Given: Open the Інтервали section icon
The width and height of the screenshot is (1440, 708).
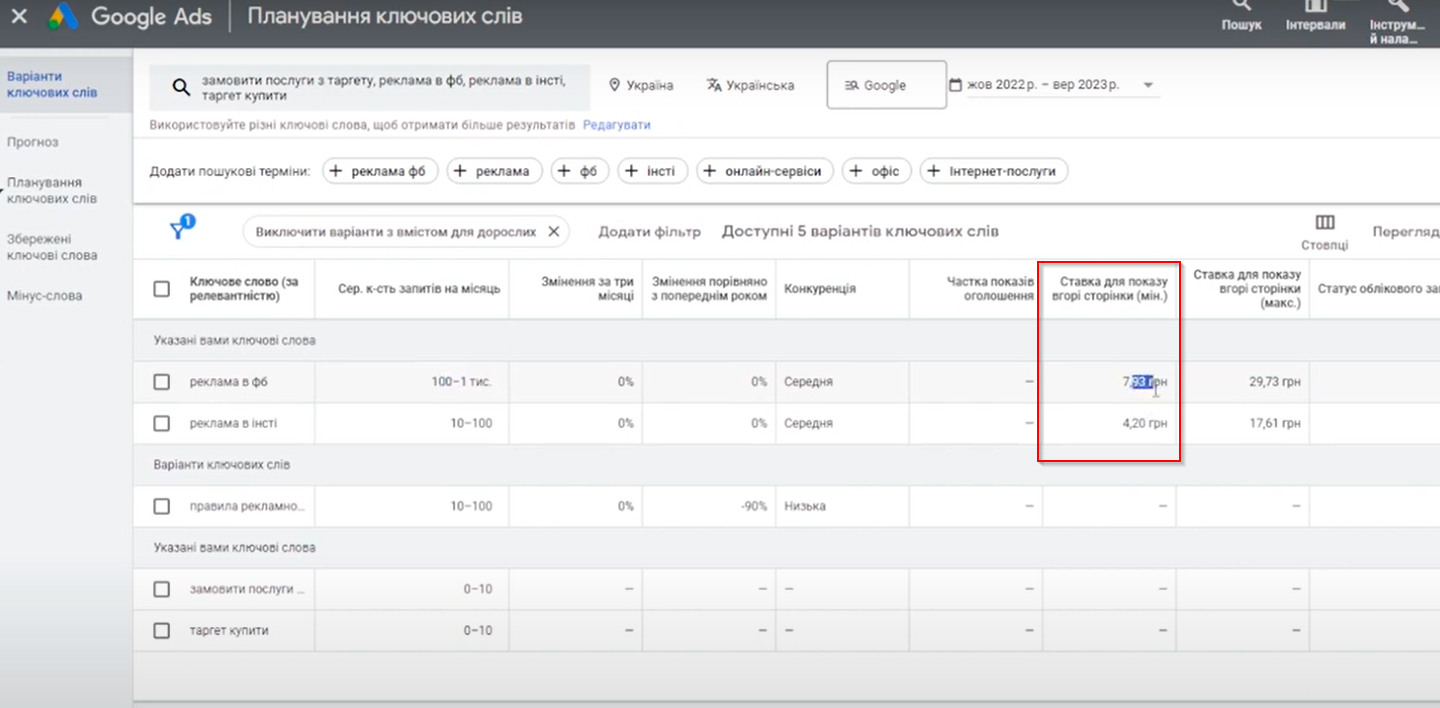Looking at the screenshot, I should point(1315,16).
